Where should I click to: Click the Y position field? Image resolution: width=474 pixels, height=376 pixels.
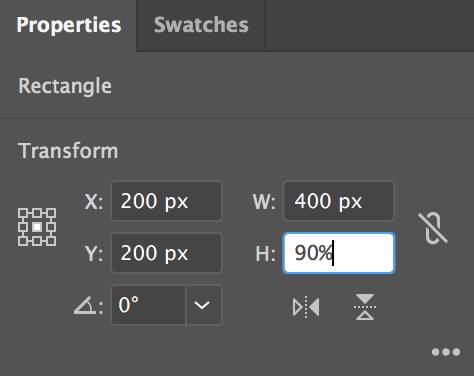(x=166, y=253)
